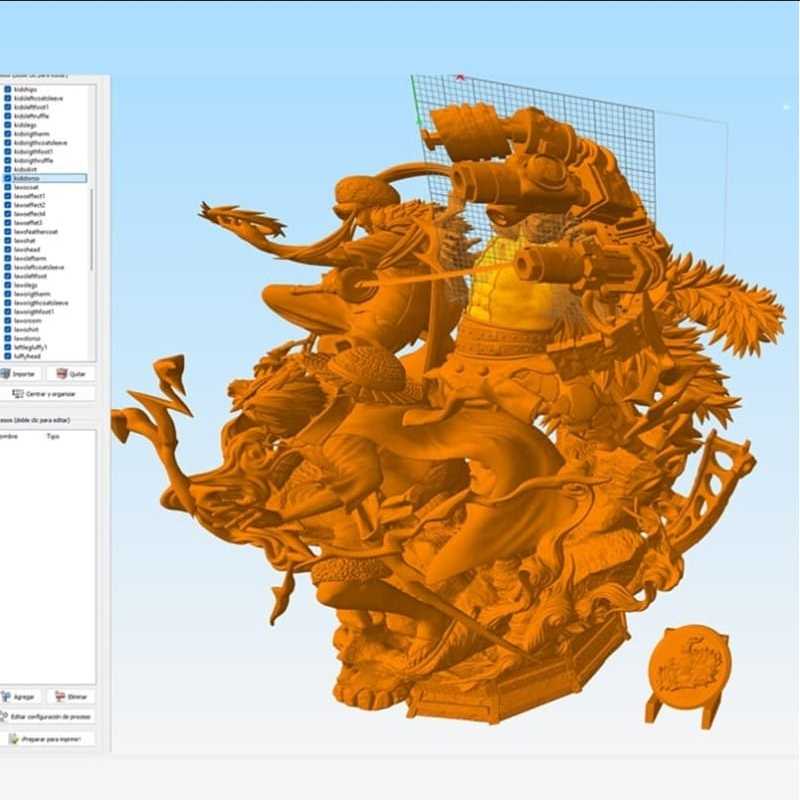The image size is (800, 800).
Task: Click the gear icon on Editar configuración
Action: 4,717
